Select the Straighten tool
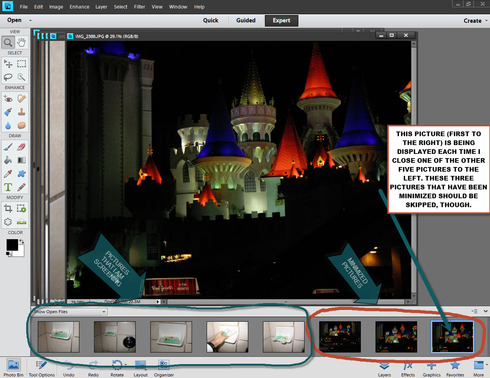Screen dimensions: 490x378 [x=21, y=222]
